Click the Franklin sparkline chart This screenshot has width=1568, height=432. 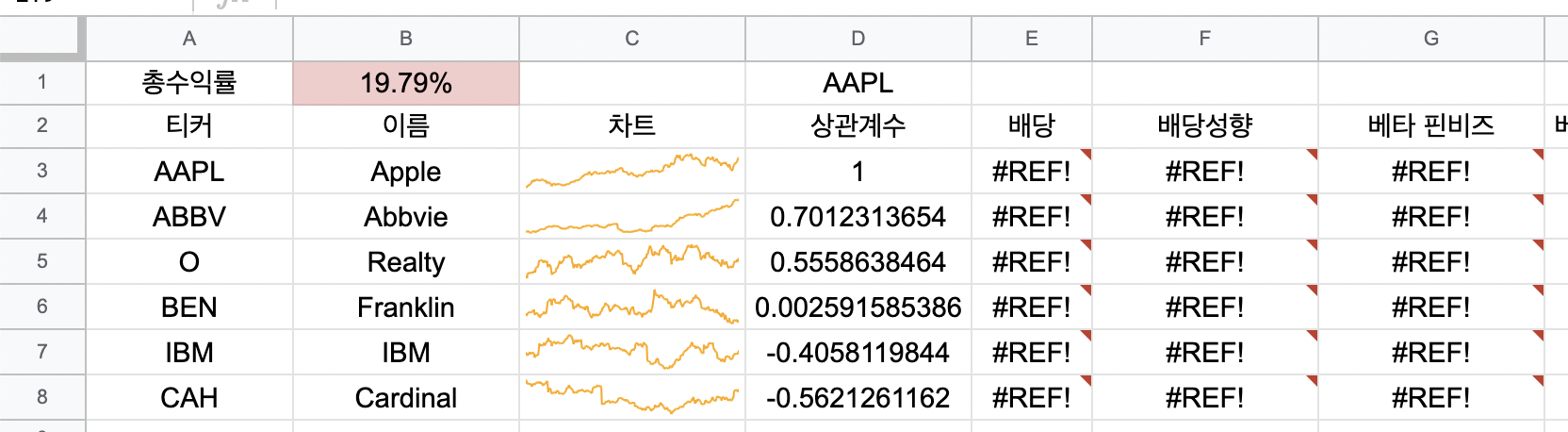coord(632,307)
